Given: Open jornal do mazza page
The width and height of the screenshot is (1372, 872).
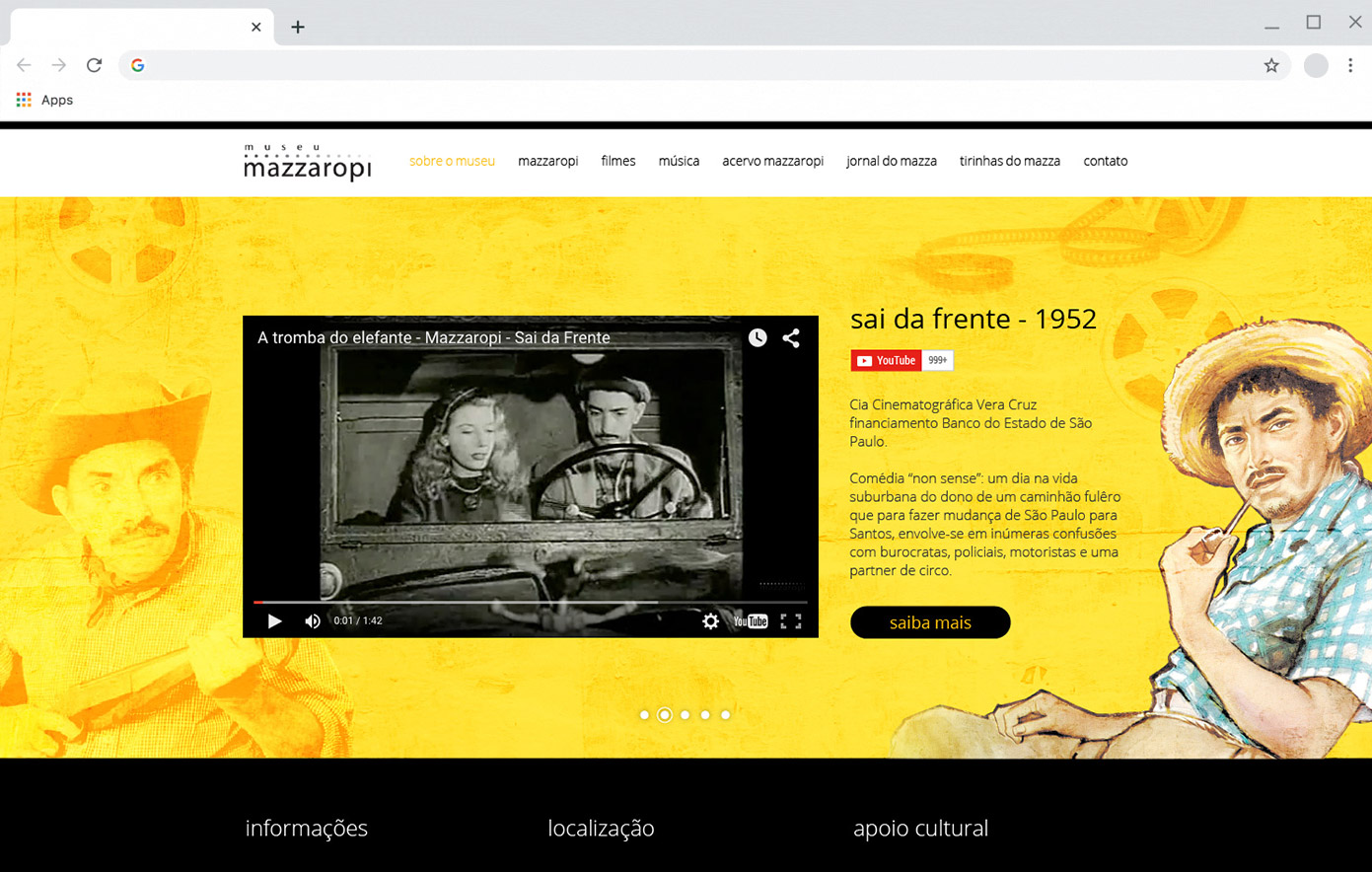Looking at the screenshot, I should click(892, 161).
